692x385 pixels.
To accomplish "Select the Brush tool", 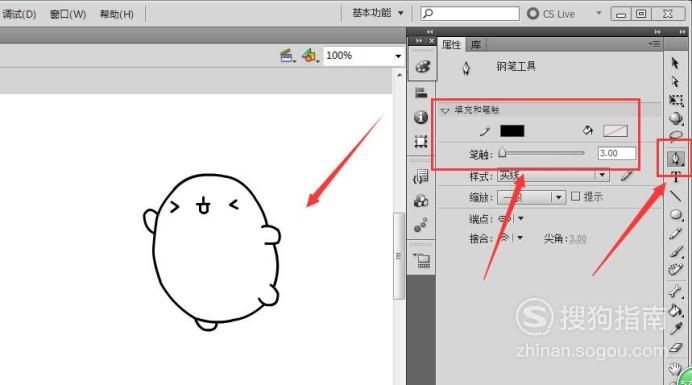I will pyautogui.click(x=676, y=252).
